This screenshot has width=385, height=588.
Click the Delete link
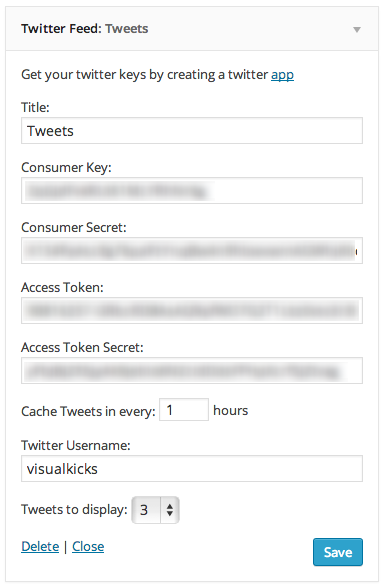40,546
